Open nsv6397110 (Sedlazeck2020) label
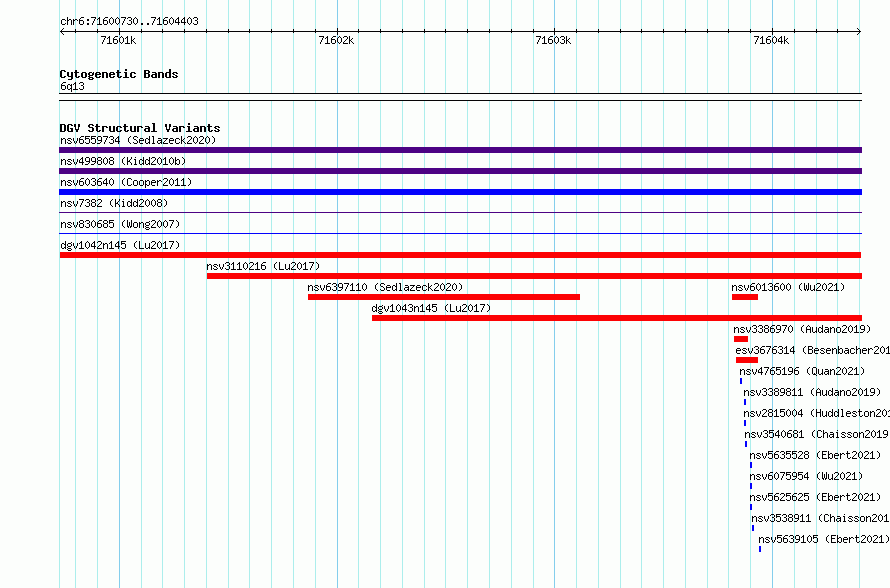 [x=385, y=287]
